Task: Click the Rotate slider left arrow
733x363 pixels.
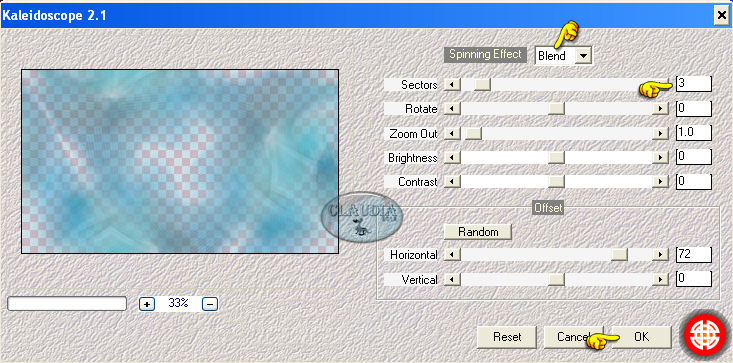Action: pos(452,109)
